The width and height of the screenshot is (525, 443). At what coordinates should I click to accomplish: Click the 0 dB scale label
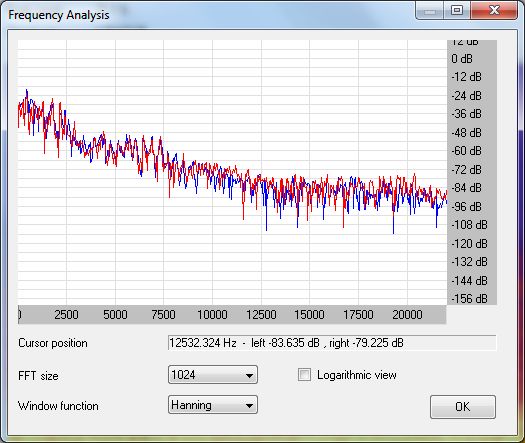pos(462,59)
